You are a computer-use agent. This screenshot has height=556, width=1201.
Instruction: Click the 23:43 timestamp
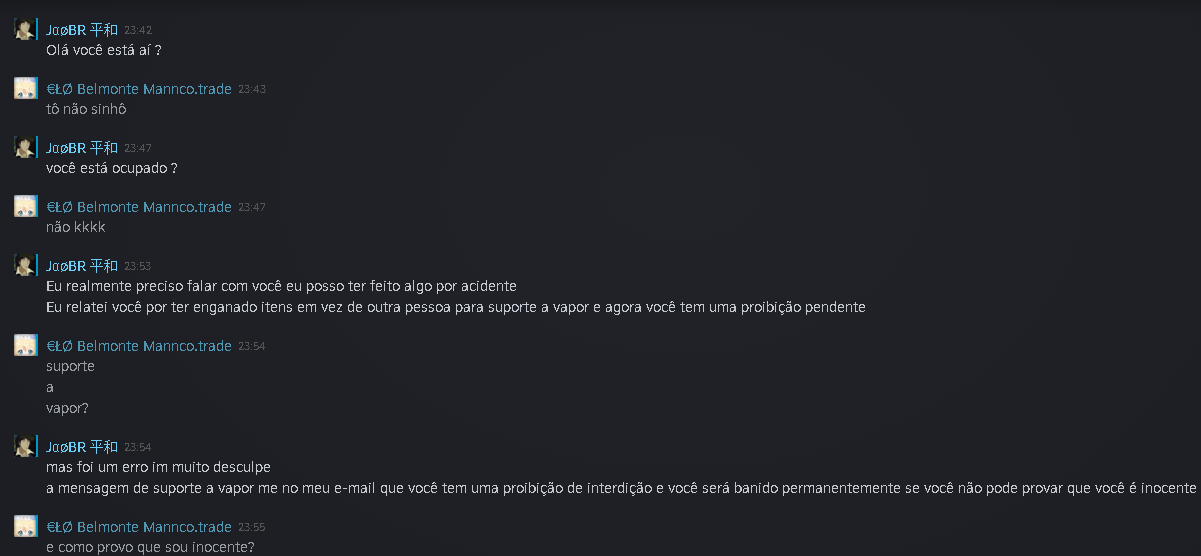252,90
